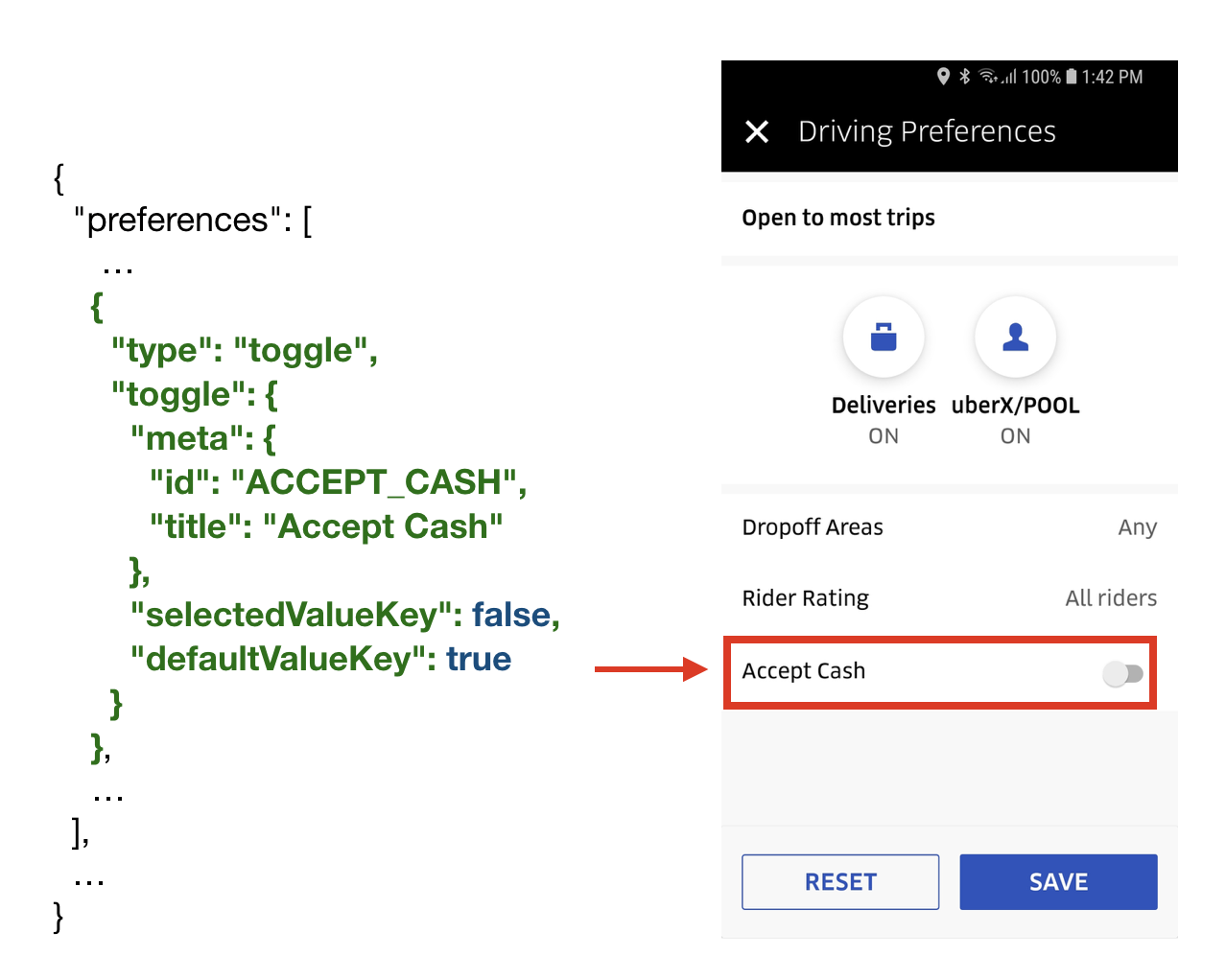Screen dimensions: 1226x980
Task: Open the Dropoff Areas "Any" selector
Action: (x=1137, y=527)
